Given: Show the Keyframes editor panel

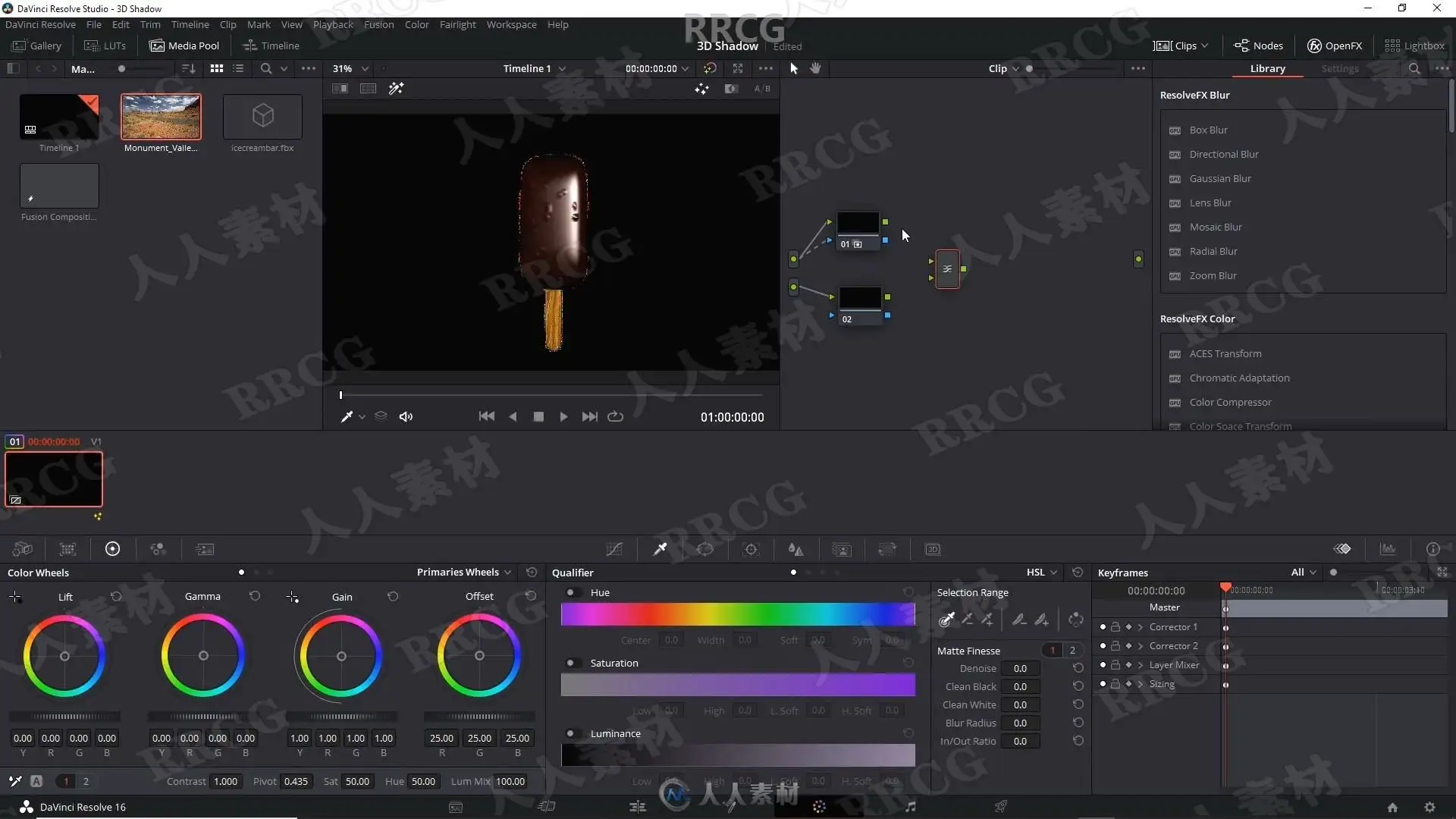Looking at the screenshot, I should pyautogui.click(x=1342, y=549).
